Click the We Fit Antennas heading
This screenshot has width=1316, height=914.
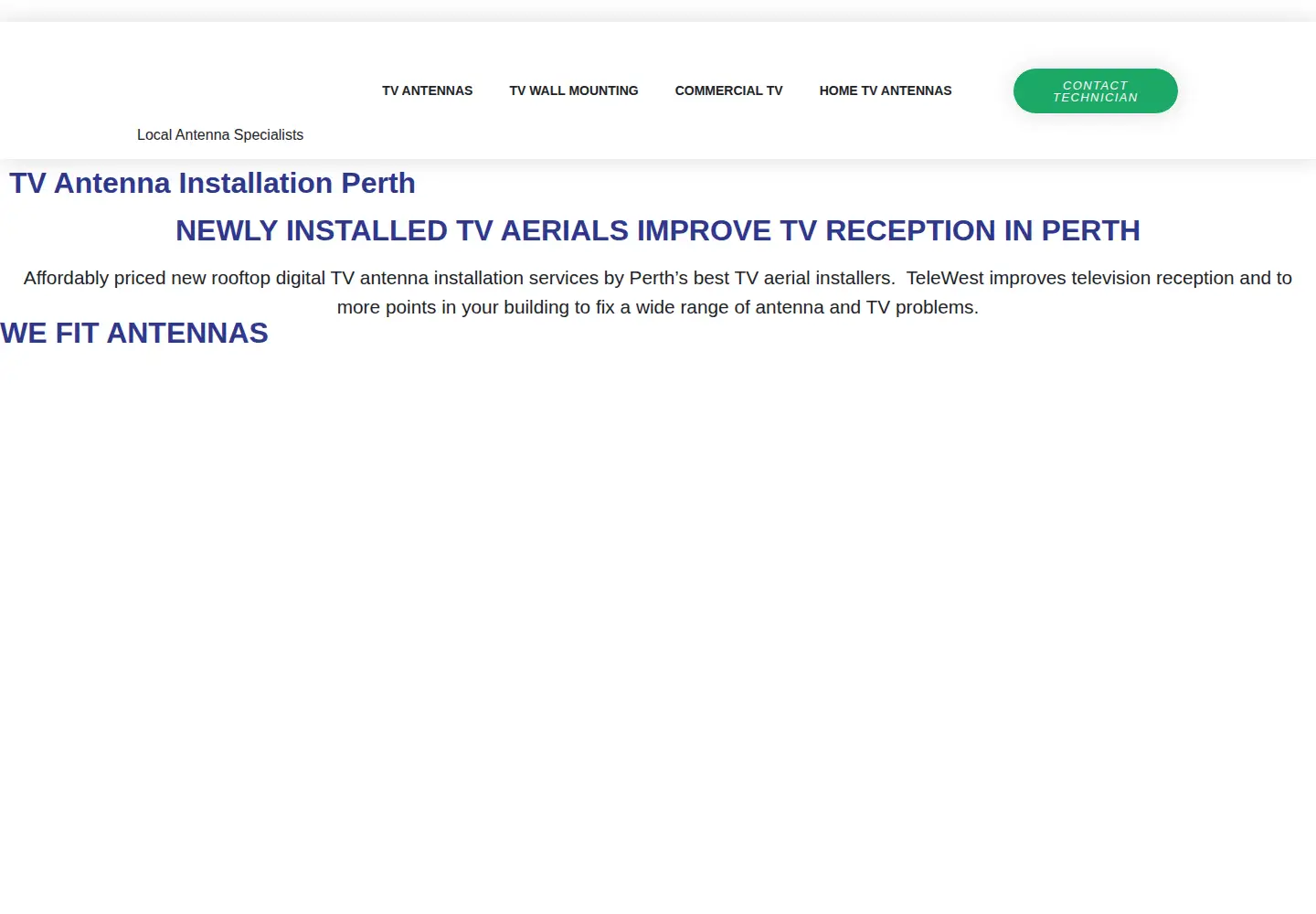click(x=134, y=333)
